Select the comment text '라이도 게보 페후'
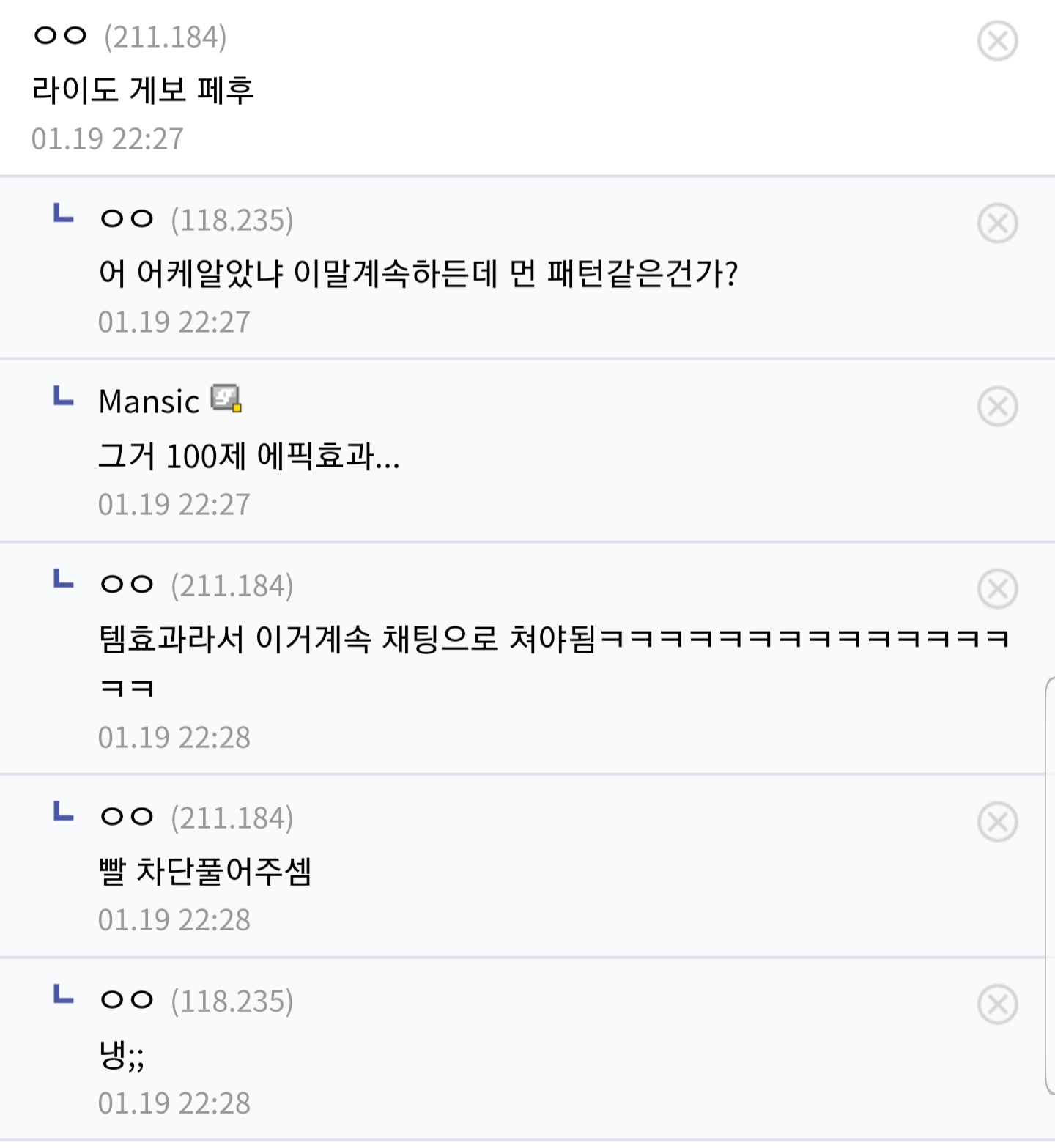 (x=143, y=90)
